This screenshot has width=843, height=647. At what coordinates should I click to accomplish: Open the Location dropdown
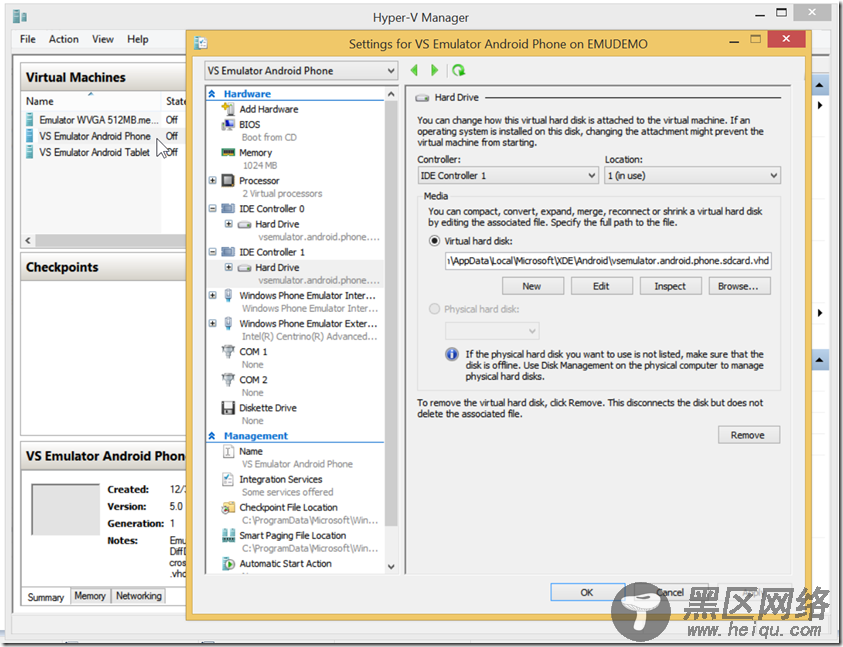[692, 175]
